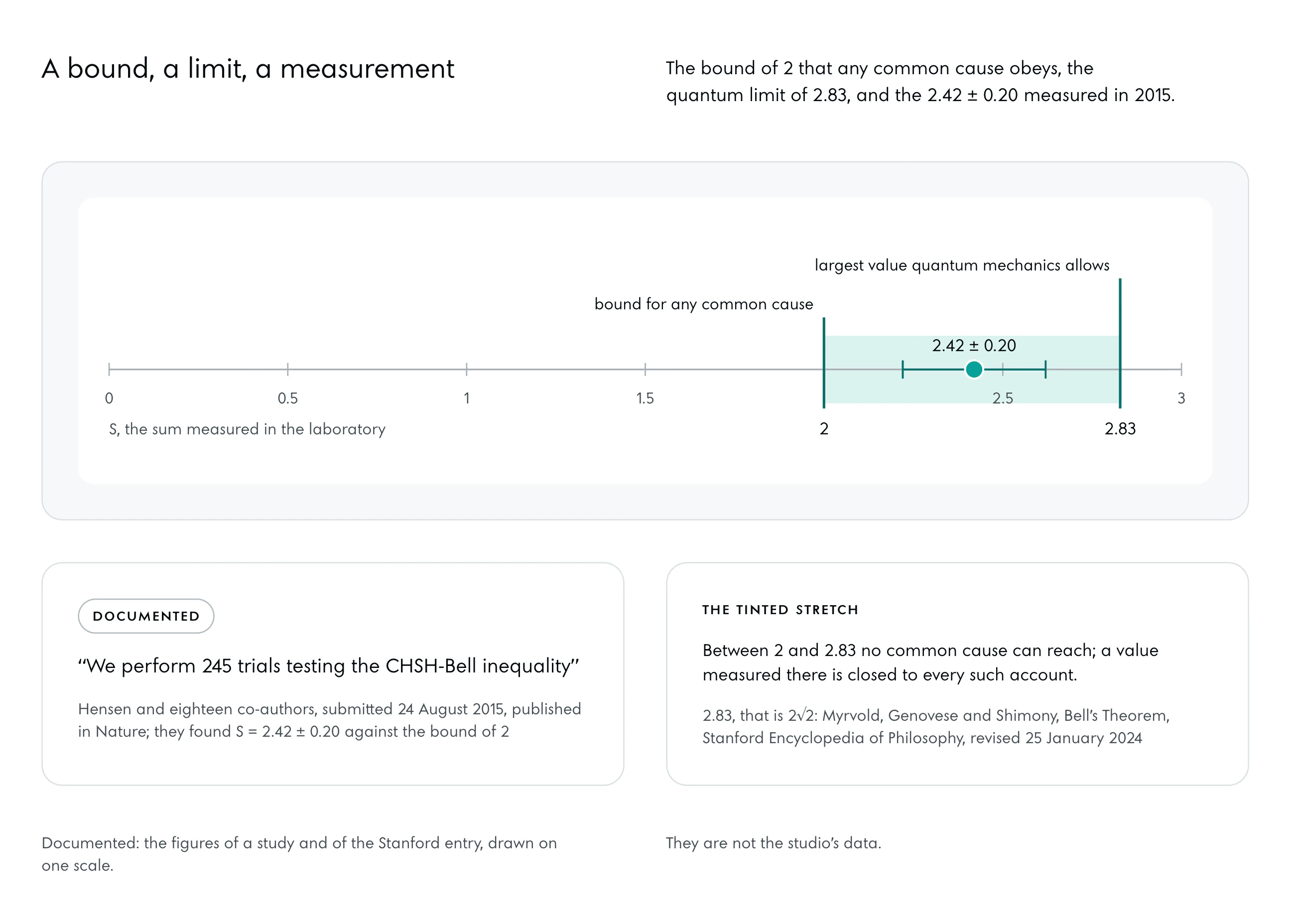Click the heading 'A bound, a limit, a measurement'
The height and width of the screenshot is (924, 1291).
[x=248, y=69]
